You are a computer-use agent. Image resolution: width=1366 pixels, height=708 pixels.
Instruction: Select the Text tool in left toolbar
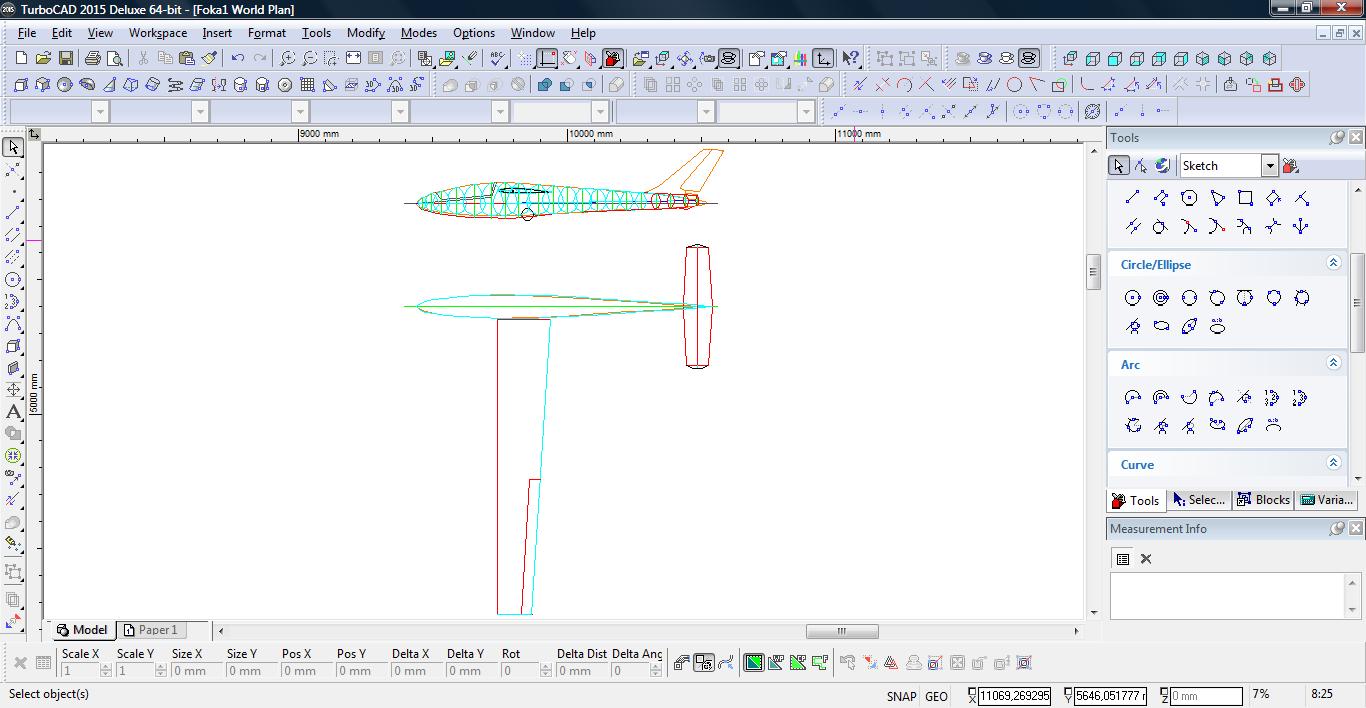pyautogui.click(x=13, y=412)
